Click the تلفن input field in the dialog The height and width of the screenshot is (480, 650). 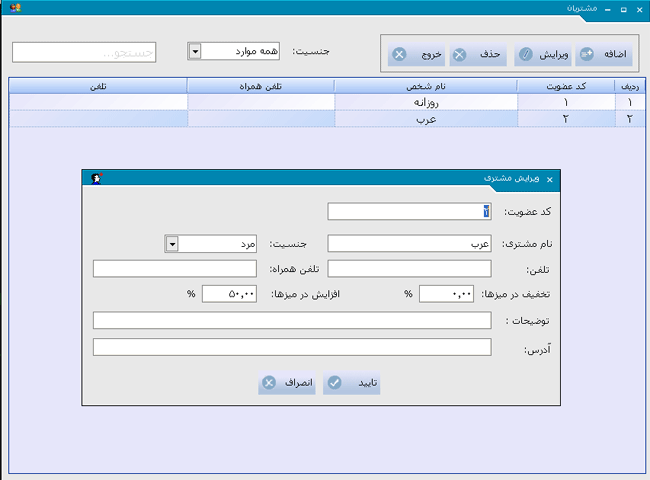(410, 269)
